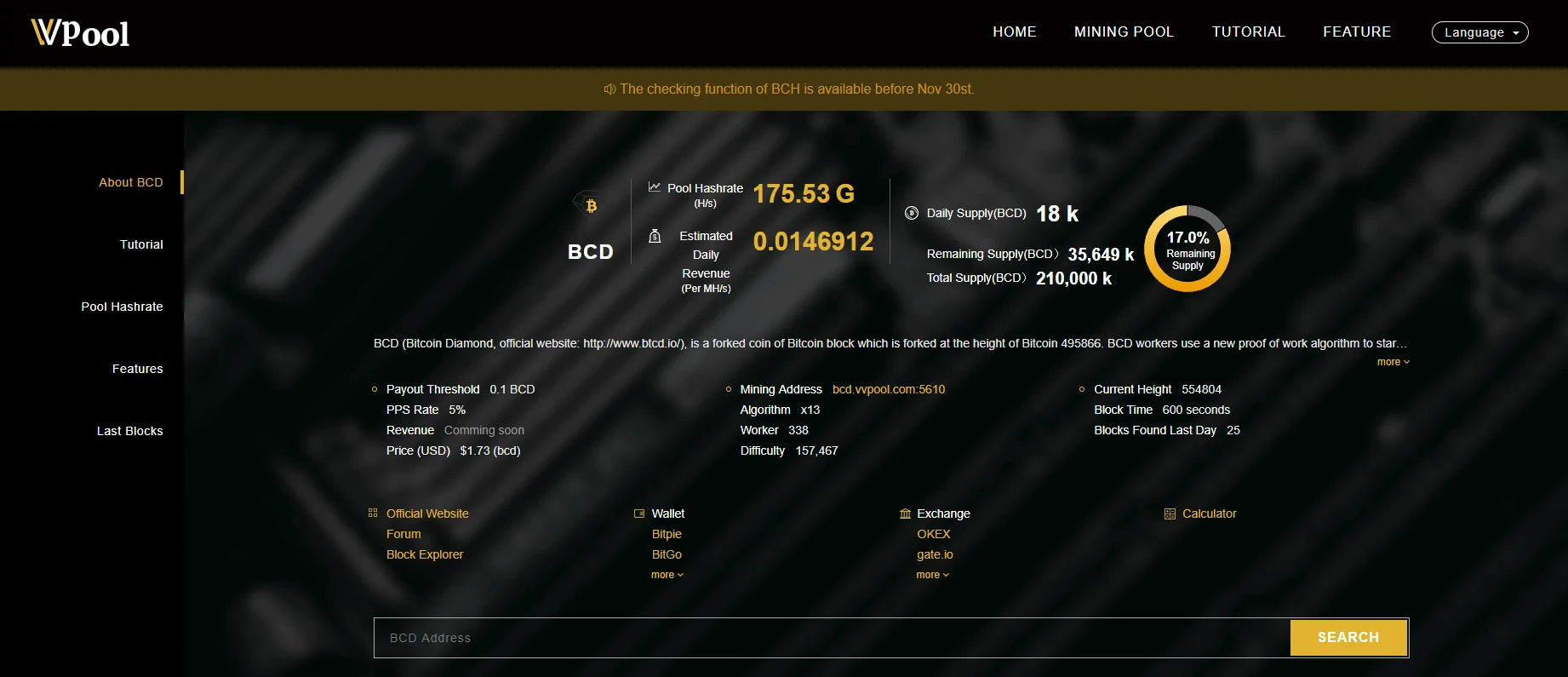Image resolution: width=1568 pixels, height=677 pixels.
Task: Click the Daily Supply value 18 k
Action: (x=1057, y=214)
